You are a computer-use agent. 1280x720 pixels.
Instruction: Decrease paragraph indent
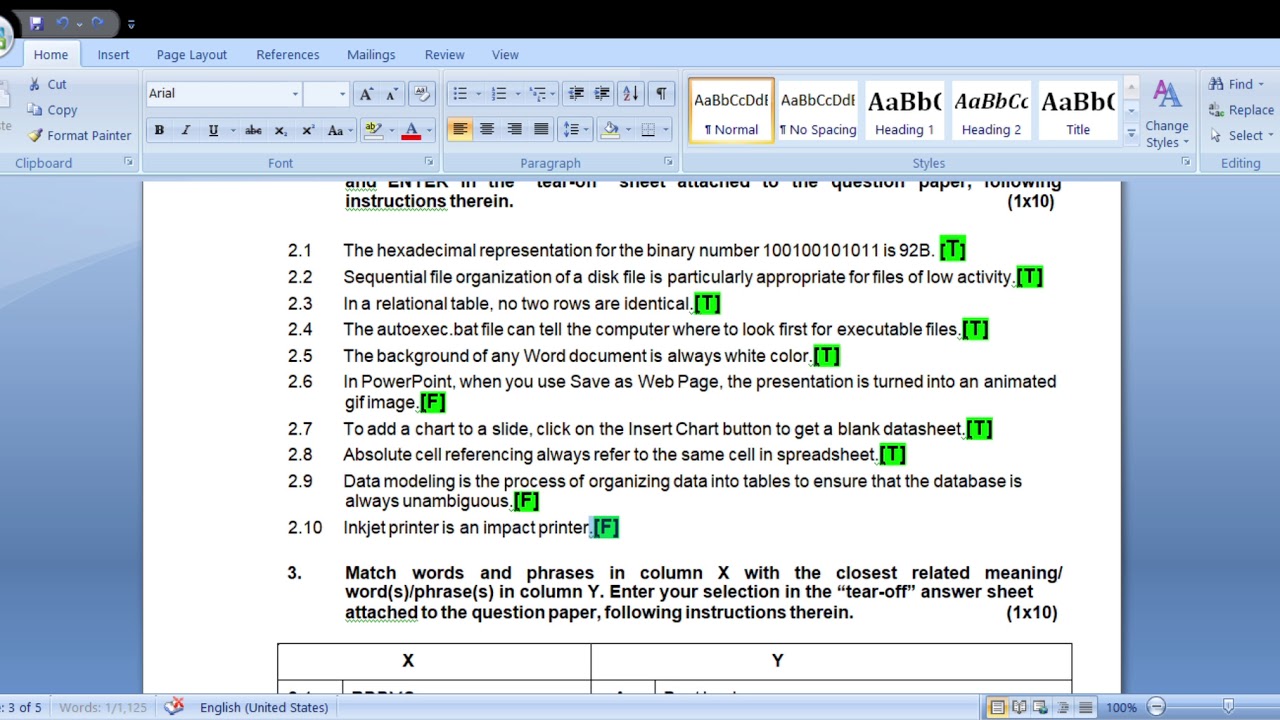(576, 93)
